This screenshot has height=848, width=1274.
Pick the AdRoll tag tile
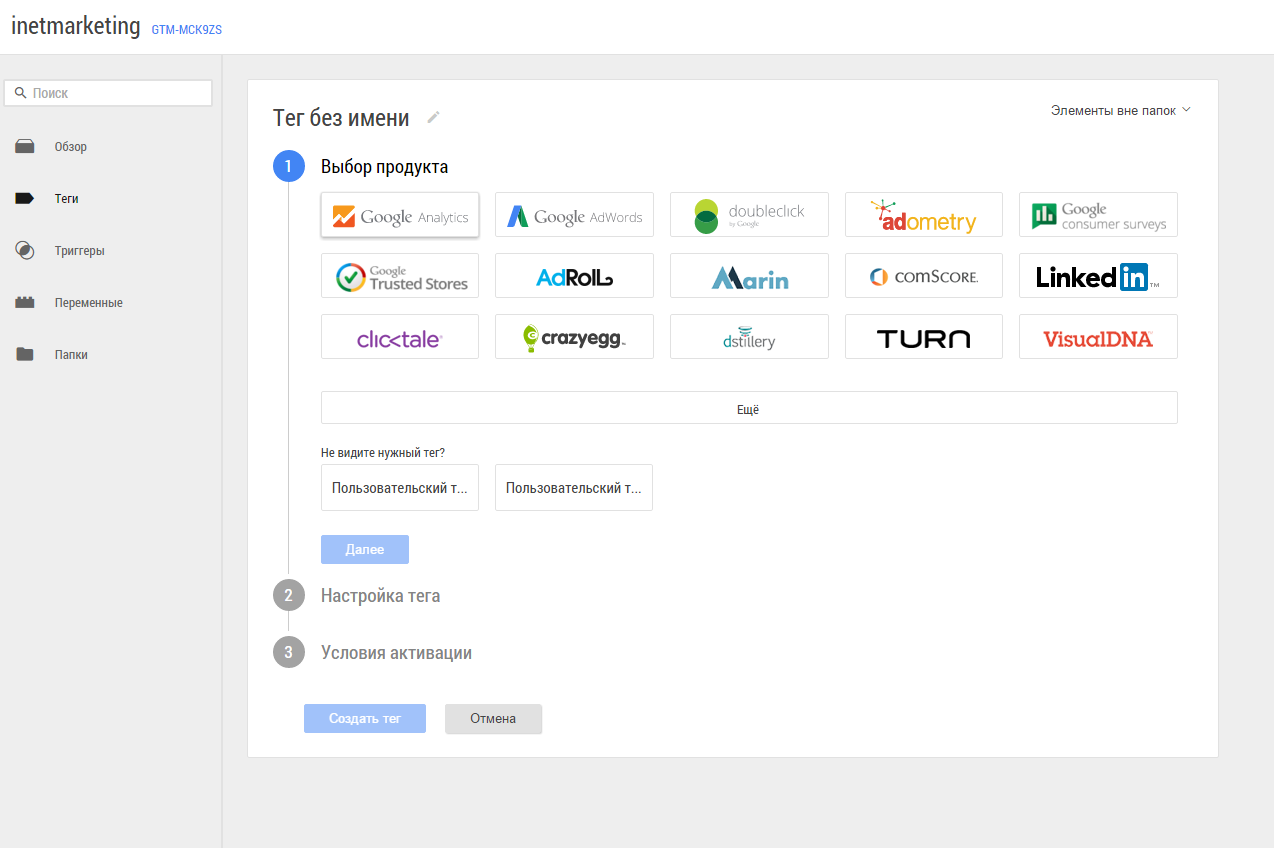(574, 276)
